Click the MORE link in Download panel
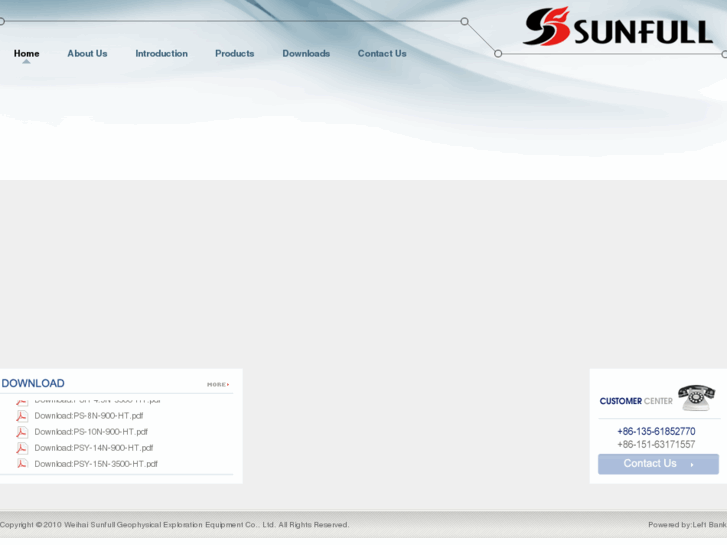Image resolution: width=727 pixels, height=545 pixels. (x=218, y=385)
